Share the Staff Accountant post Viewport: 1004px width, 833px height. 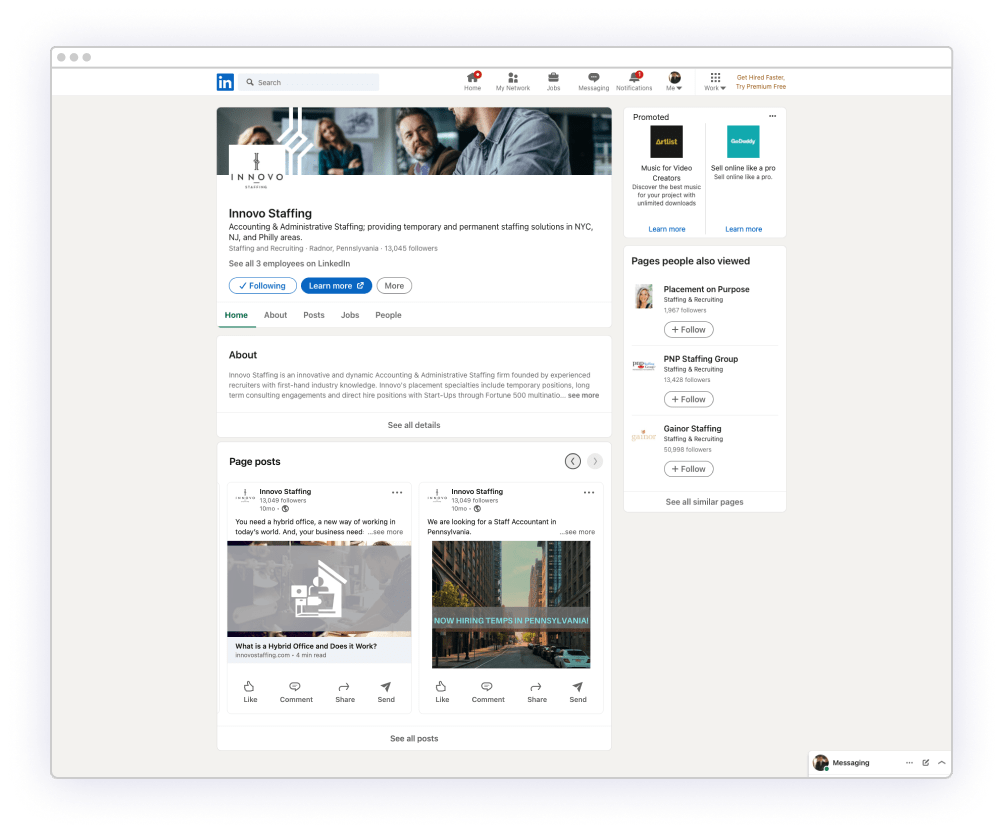(x=537, y=691)
